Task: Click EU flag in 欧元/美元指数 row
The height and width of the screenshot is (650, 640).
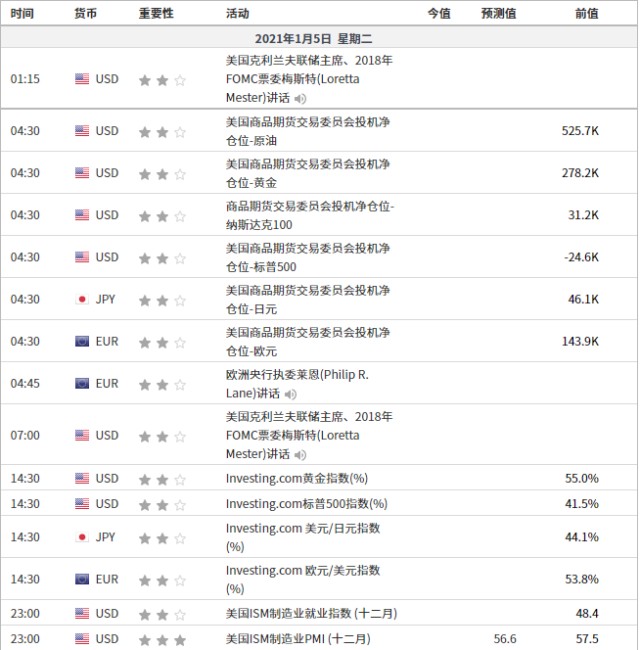Action: pos(82,580)
